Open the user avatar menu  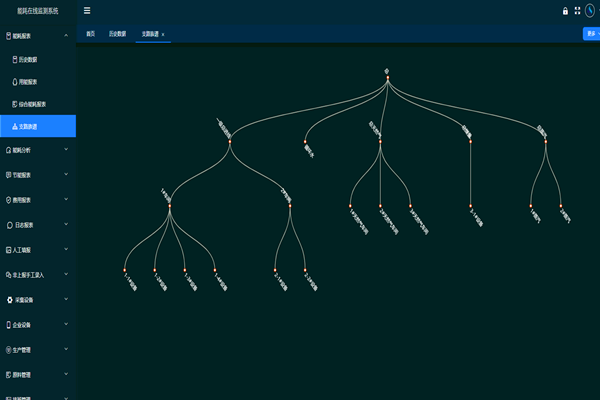(591, 11)
